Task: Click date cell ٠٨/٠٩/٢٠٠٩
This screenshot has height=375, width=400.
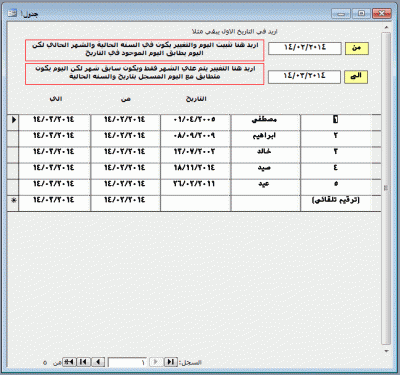Action: pyautogui.click(x=195, y=138)
